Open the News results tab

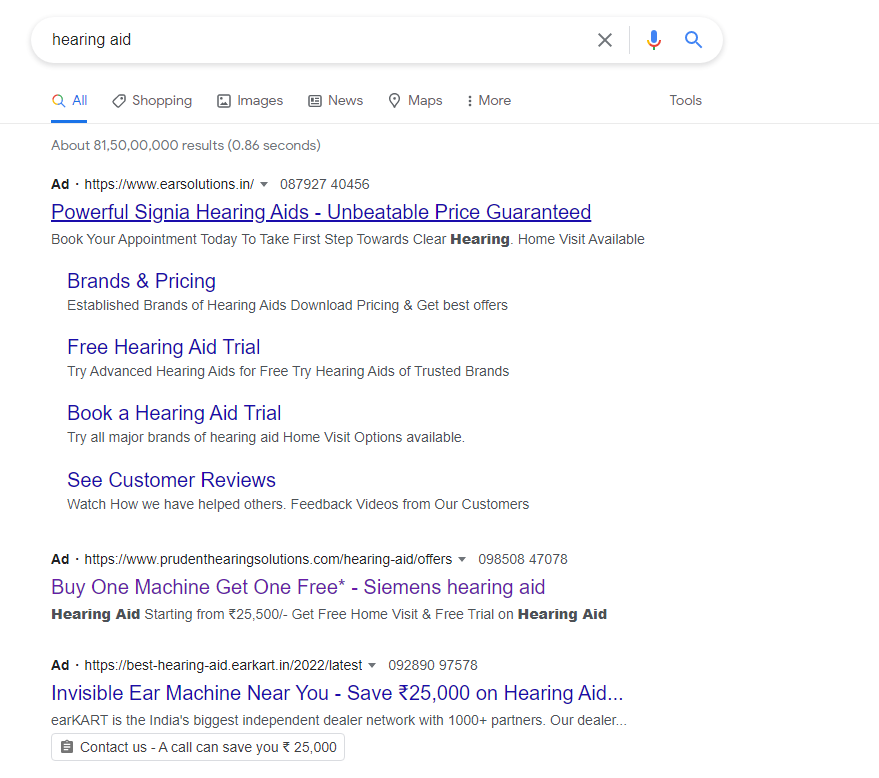point(335,101)
